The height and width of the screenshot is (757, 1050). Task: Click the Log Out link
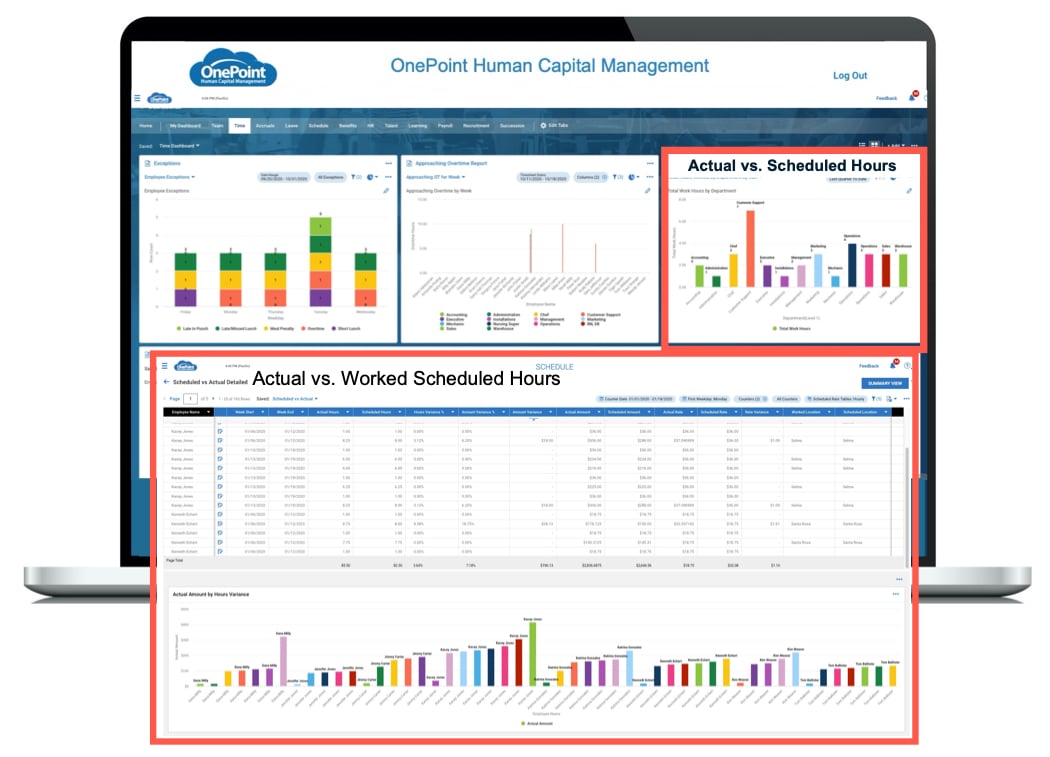(850, 75)
